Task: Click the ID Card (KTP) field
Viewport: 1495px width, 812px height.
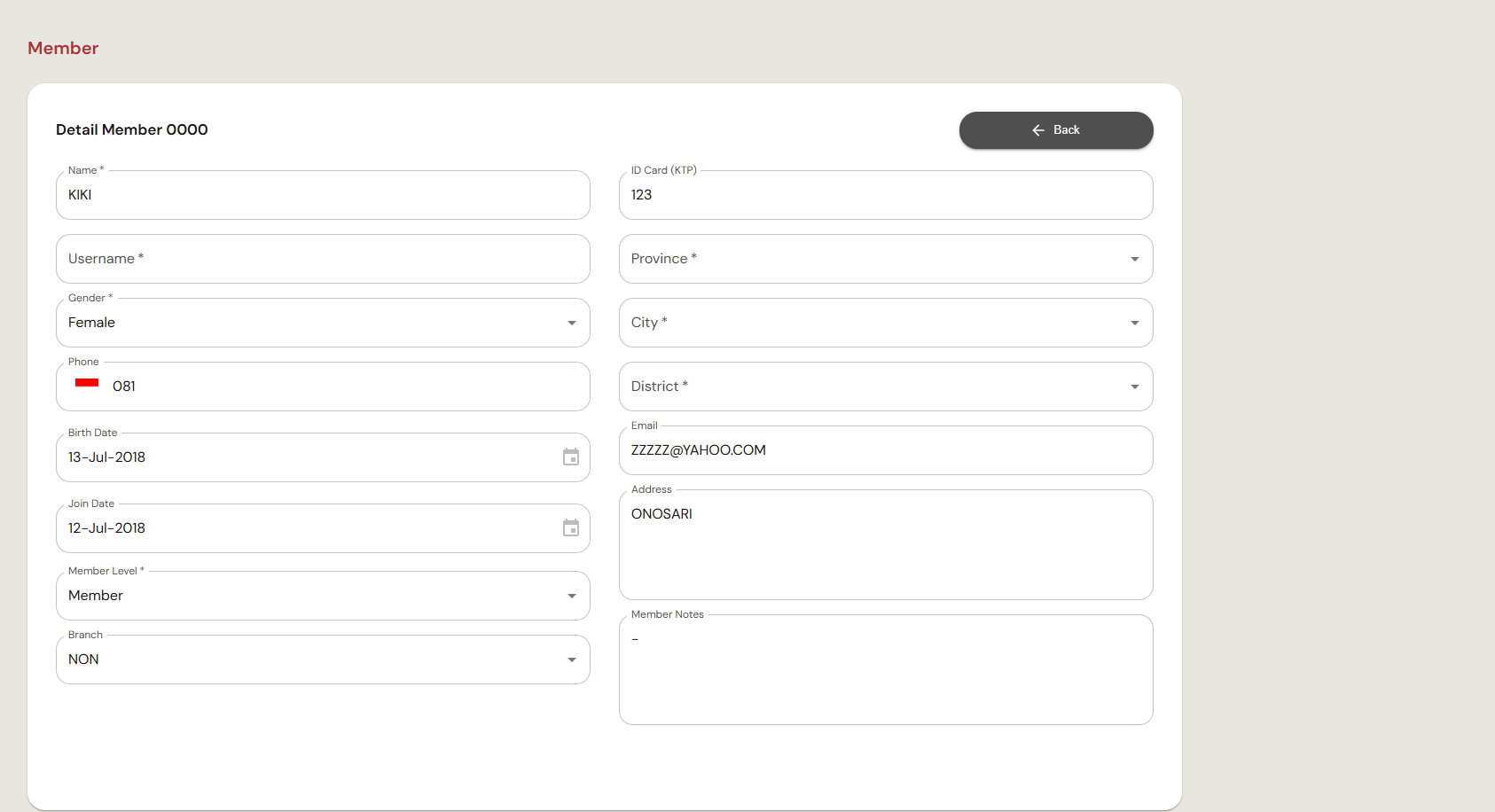Action: pyautogui.click(x=886, y=195)
